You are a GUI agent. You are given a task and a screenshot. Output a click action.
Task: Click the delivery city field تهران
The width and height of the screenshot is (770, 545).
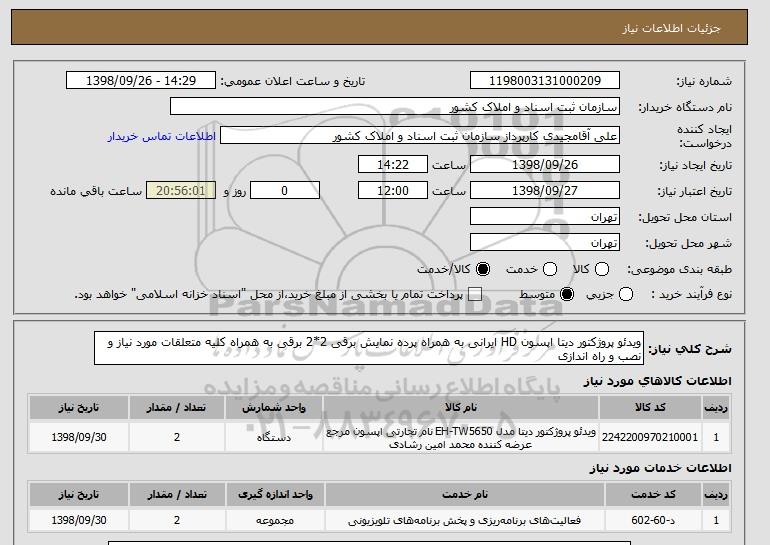pos(545,243)
